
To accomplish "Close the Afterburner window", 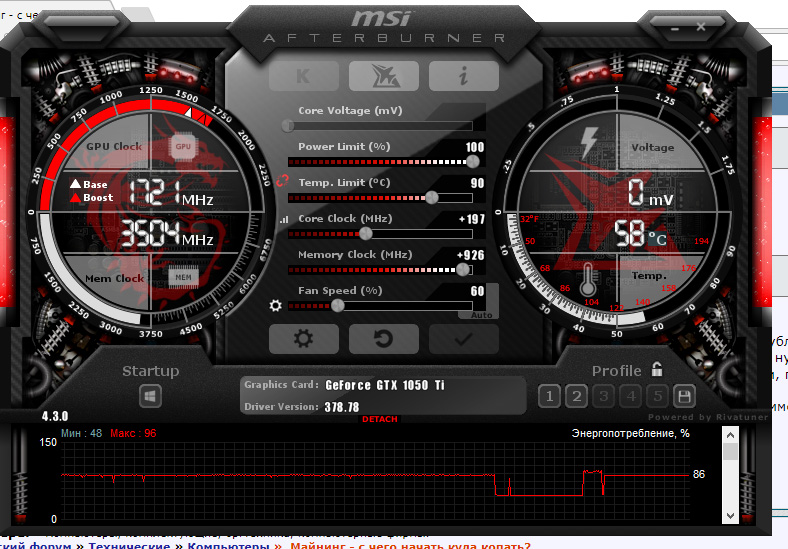I will click(x=701, y=27).
